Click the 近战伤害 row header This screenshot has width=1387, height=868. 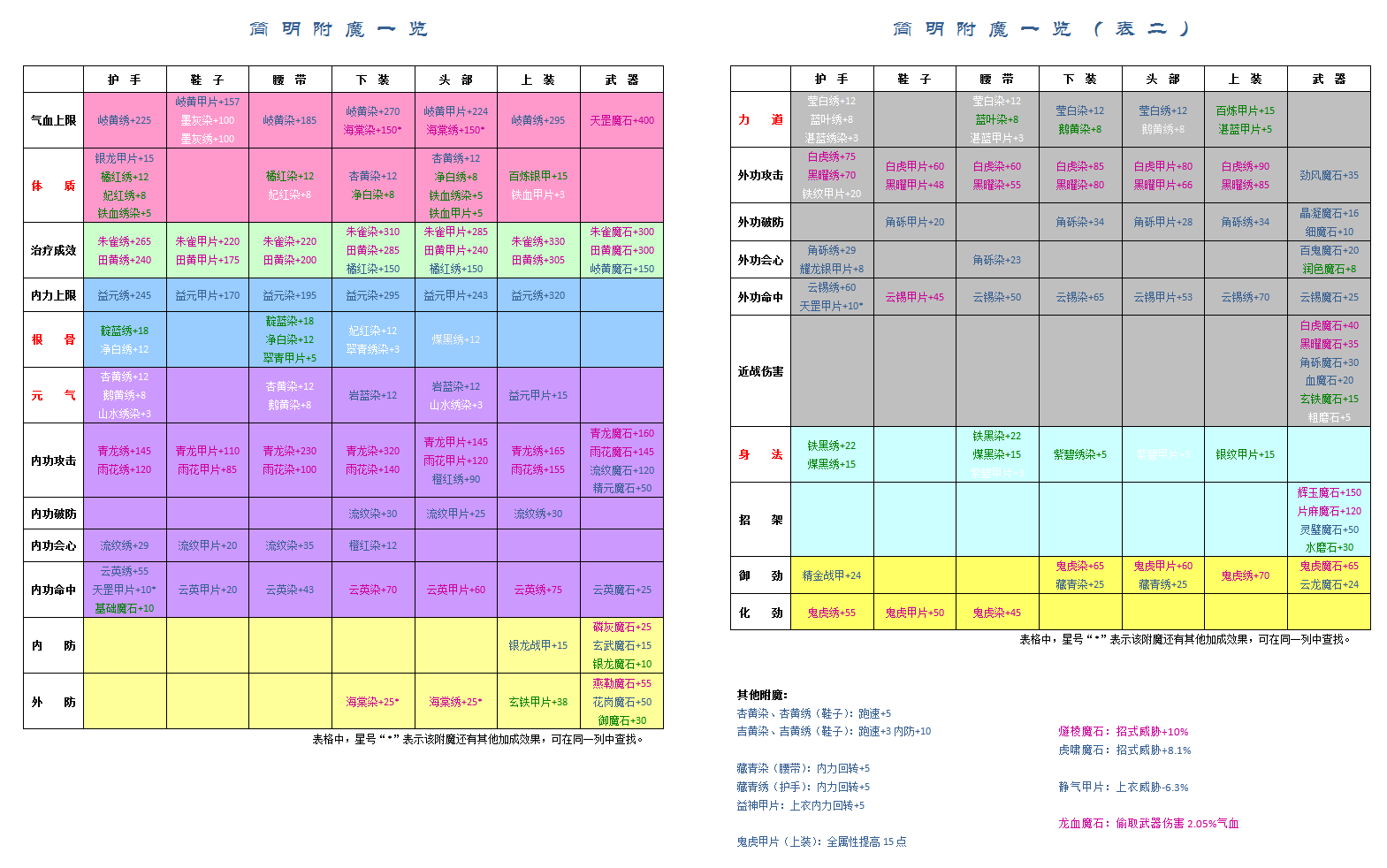760,371
